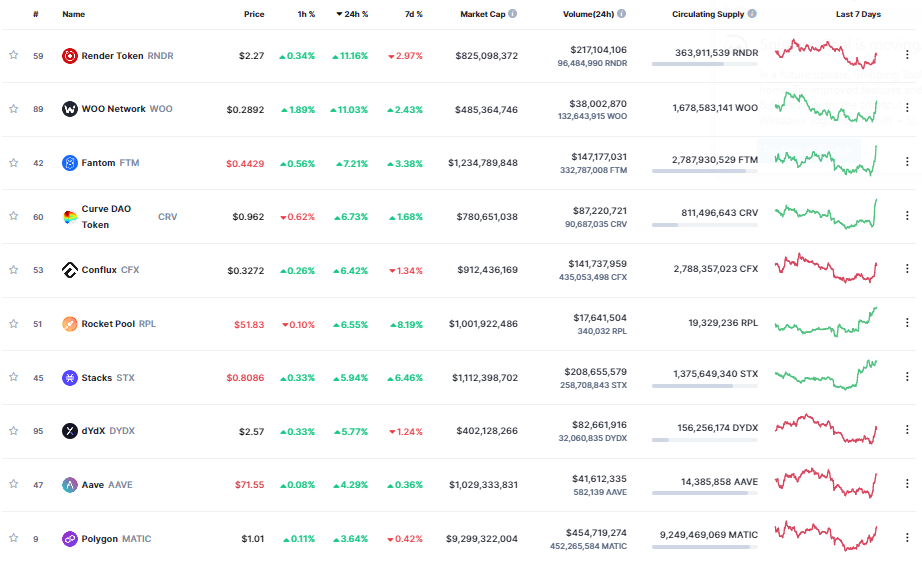The width and height of the screenshot is (922, 561).
Task: Open Fantom row three-dot menu
Action: tap(907, 162)
